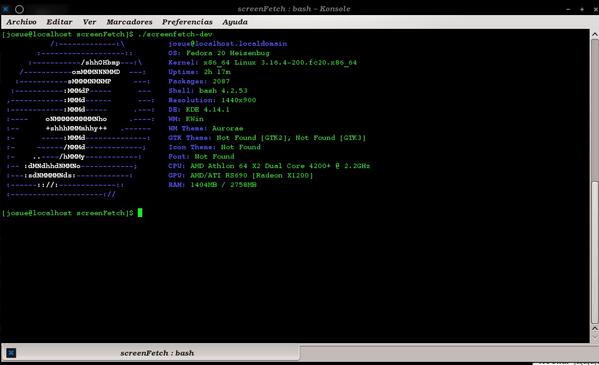Click the OS: Fedora 20 Heisenbug line
This screenshot has width=599, height=365.
219,53
